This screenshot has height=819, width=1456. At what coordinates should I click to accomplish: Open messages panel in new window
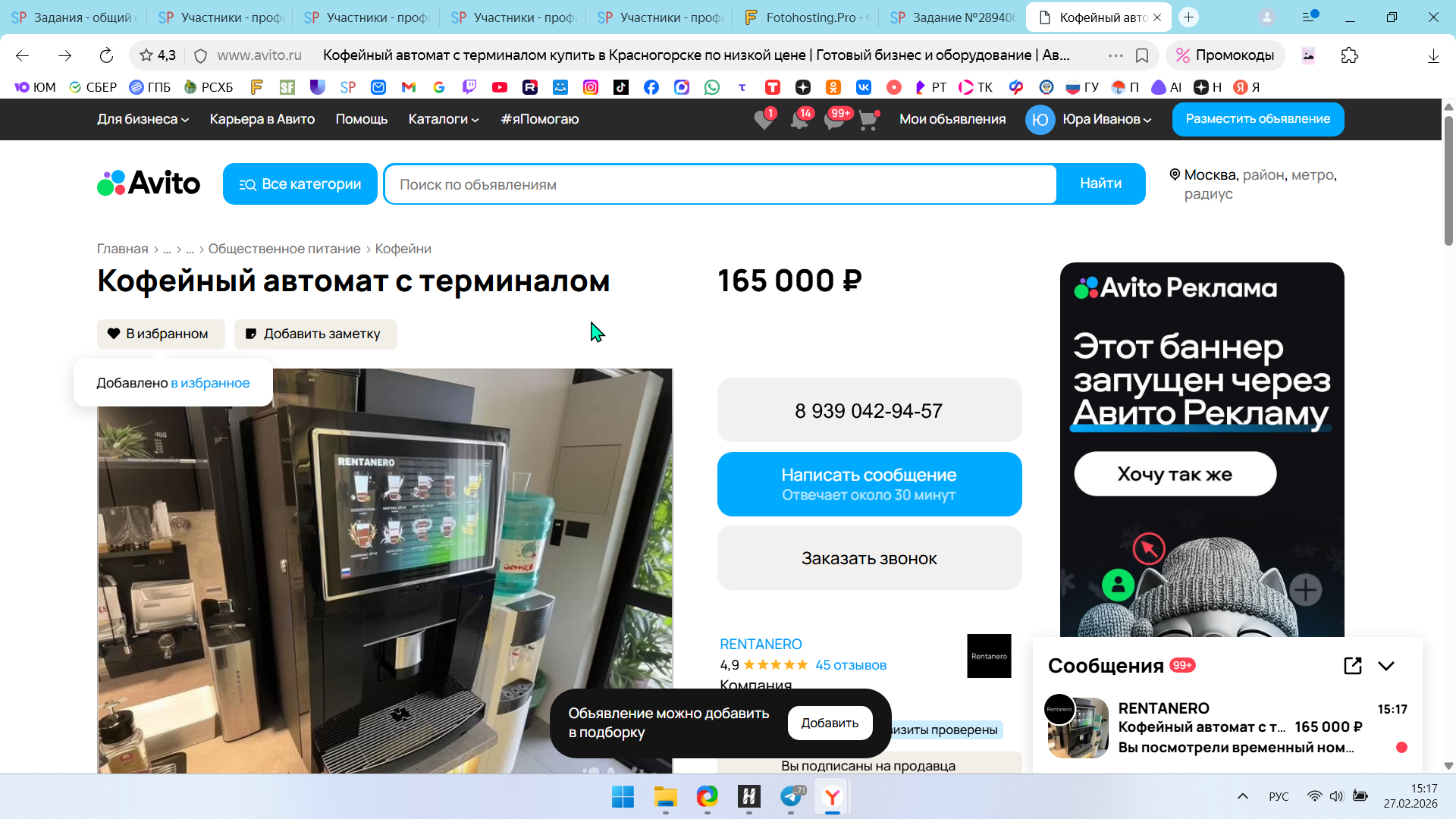click(1352, 666)
